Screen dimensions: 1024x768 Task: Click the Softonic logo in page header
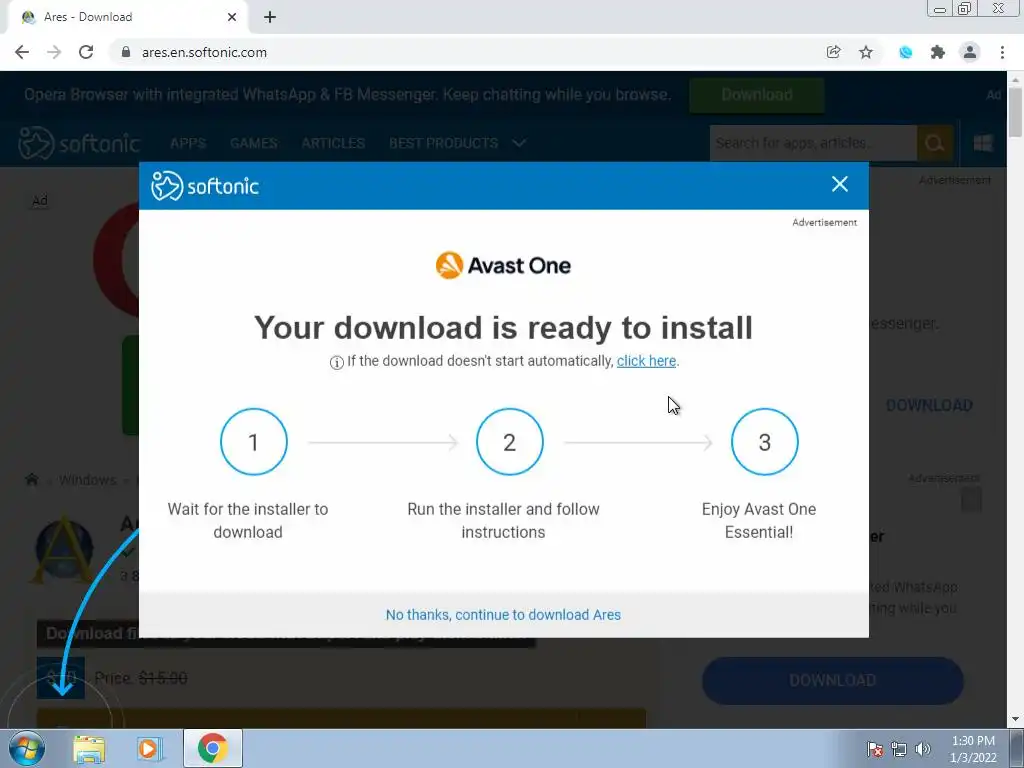79,143
